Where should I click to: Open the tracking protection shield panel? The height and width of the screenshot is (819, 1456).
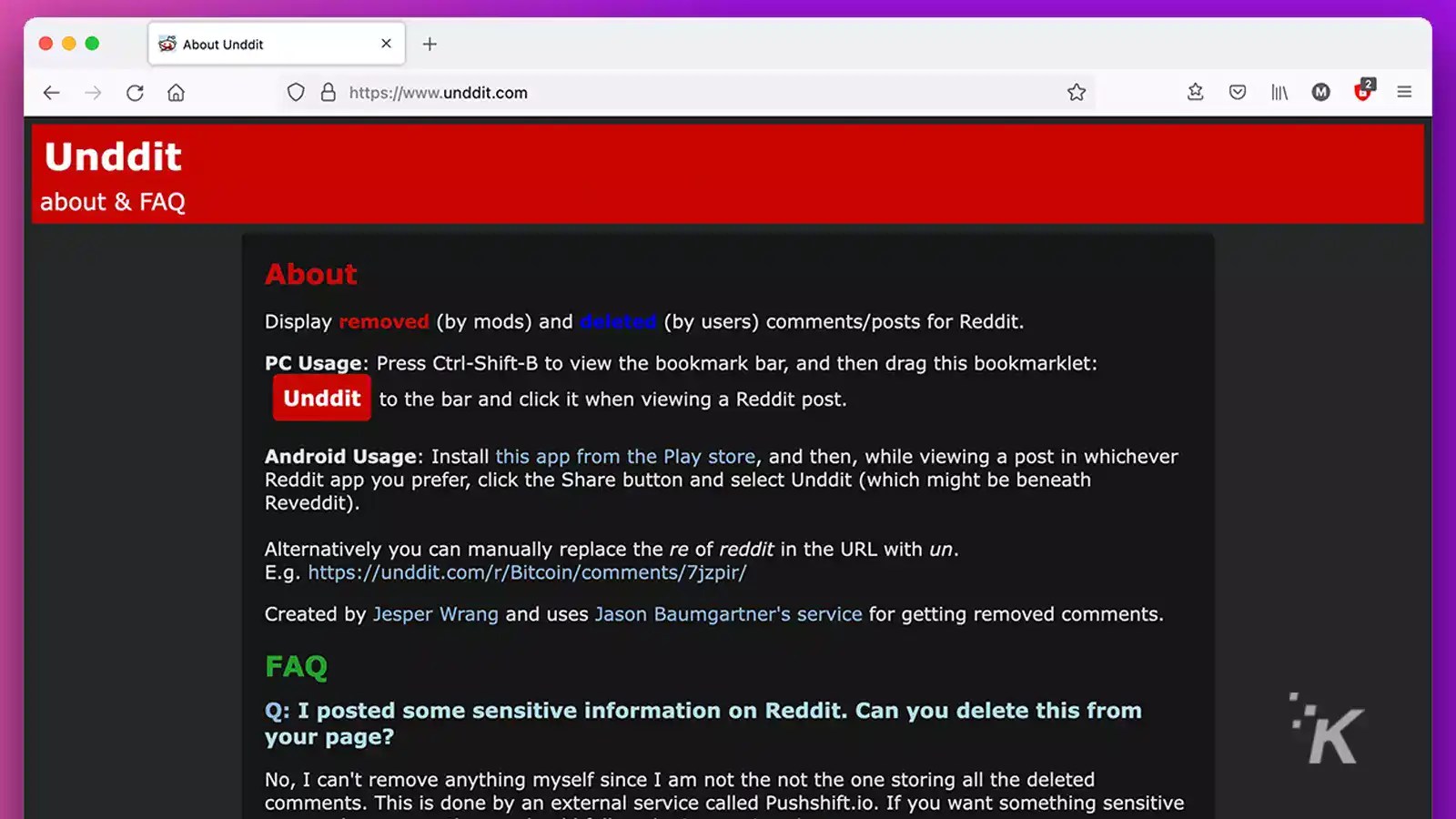click(296, 92)
